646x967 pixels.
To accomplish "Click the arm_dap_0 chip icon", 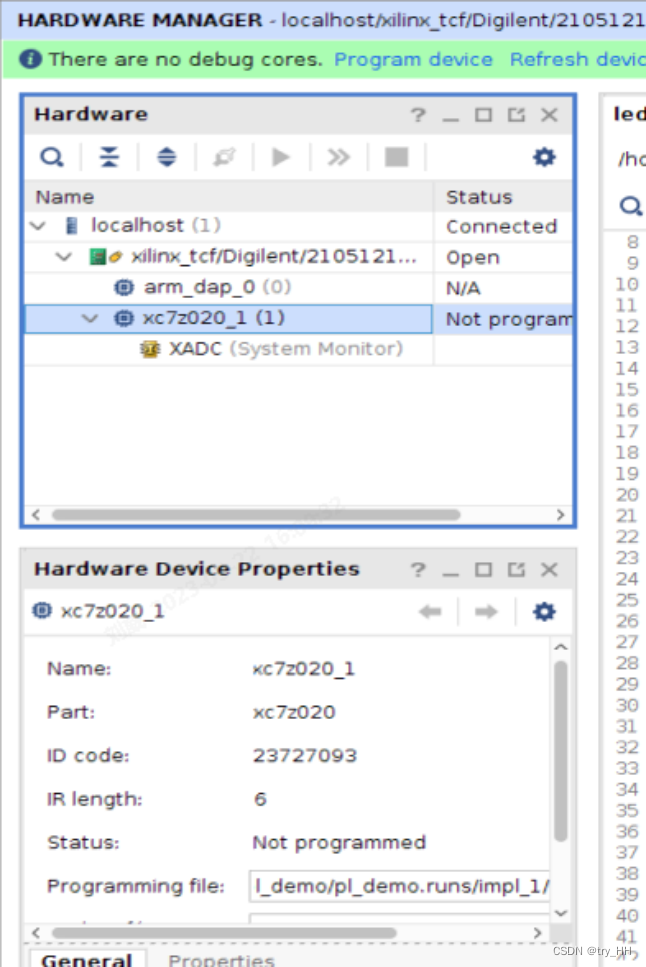I will [124, 287].
